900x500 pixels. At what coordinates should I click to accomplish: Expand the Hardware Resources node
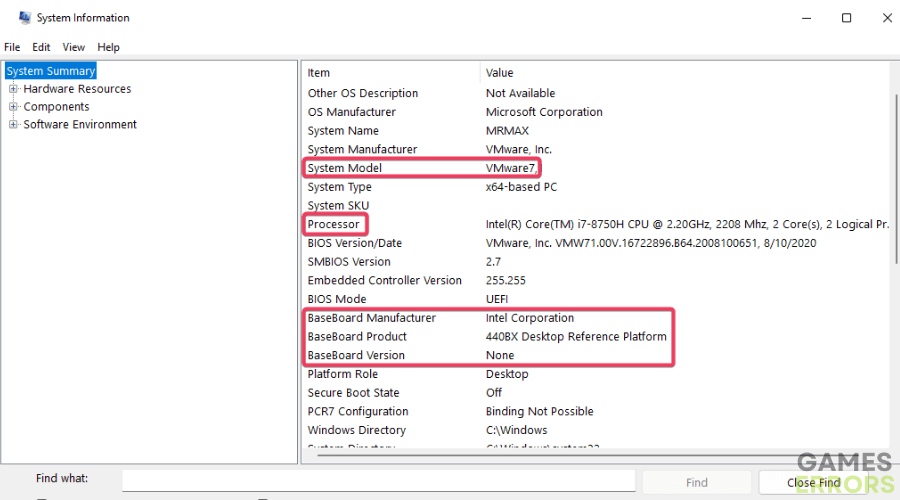[x=13, y=89]
